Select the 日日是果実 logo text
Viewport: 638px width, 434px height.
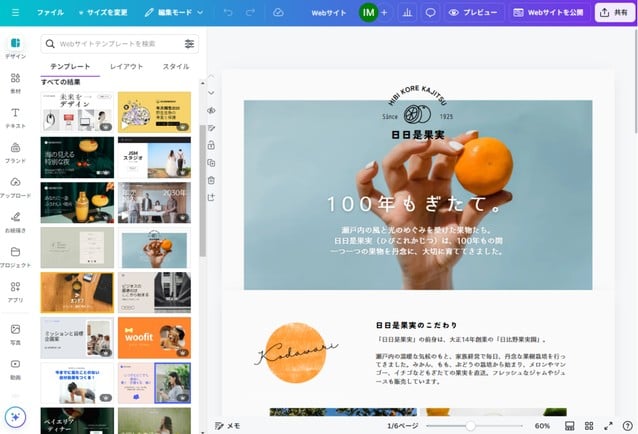(418, 135)
